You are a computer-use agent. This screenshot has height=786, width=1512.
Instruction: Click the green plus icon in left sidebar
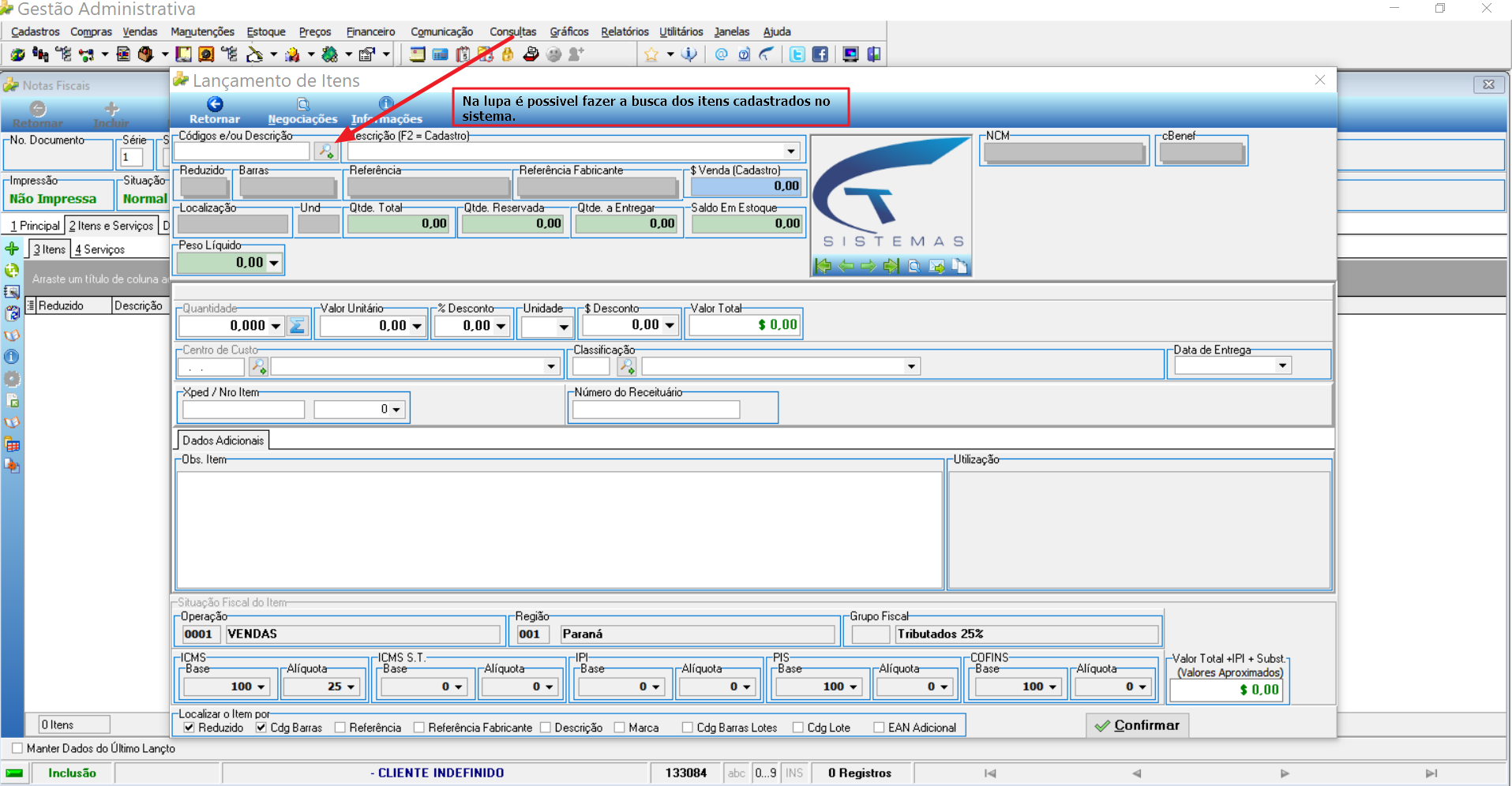tap(12, 249)
